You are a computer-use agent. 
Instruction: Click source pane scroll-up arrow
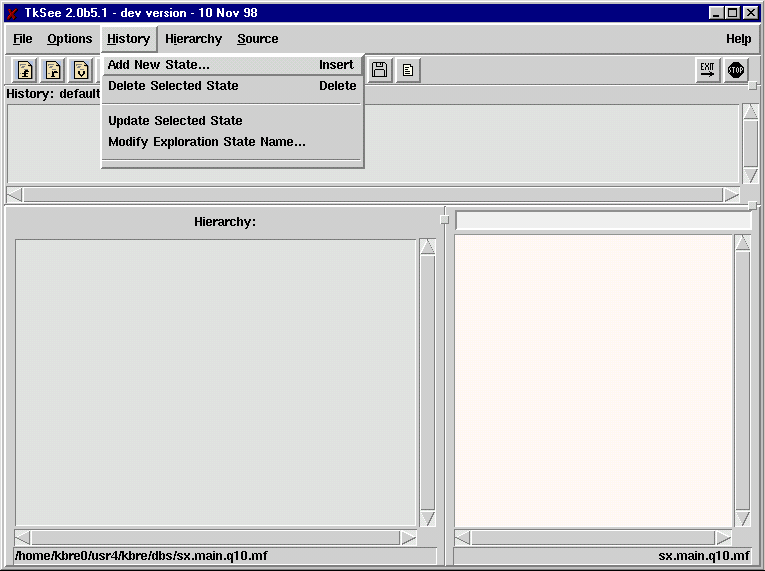743,243
